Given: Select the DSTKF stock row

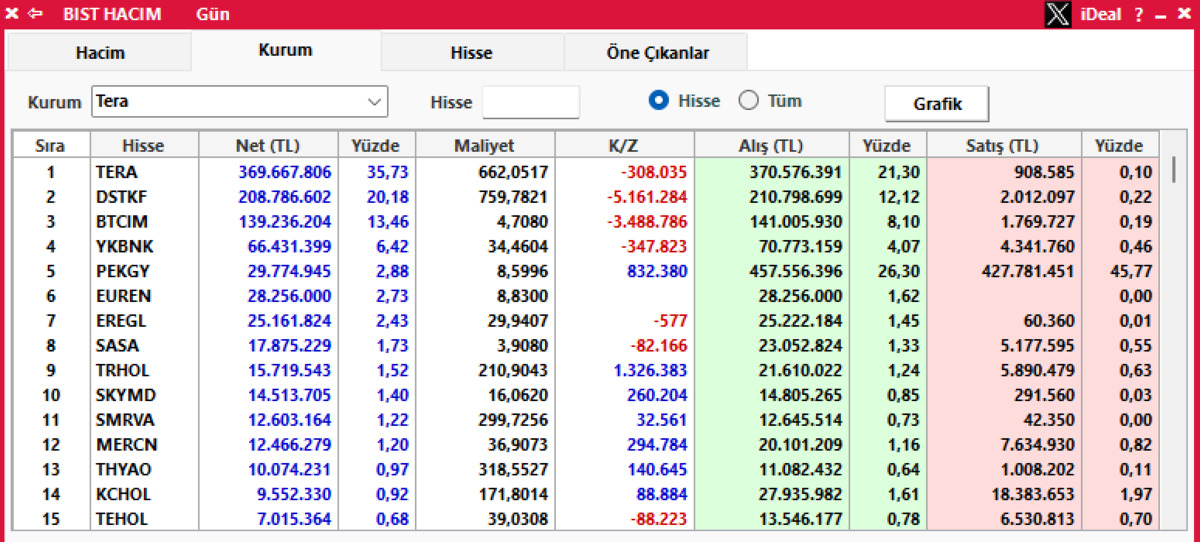Looking at the screenshot, I should tap(586, 197).
